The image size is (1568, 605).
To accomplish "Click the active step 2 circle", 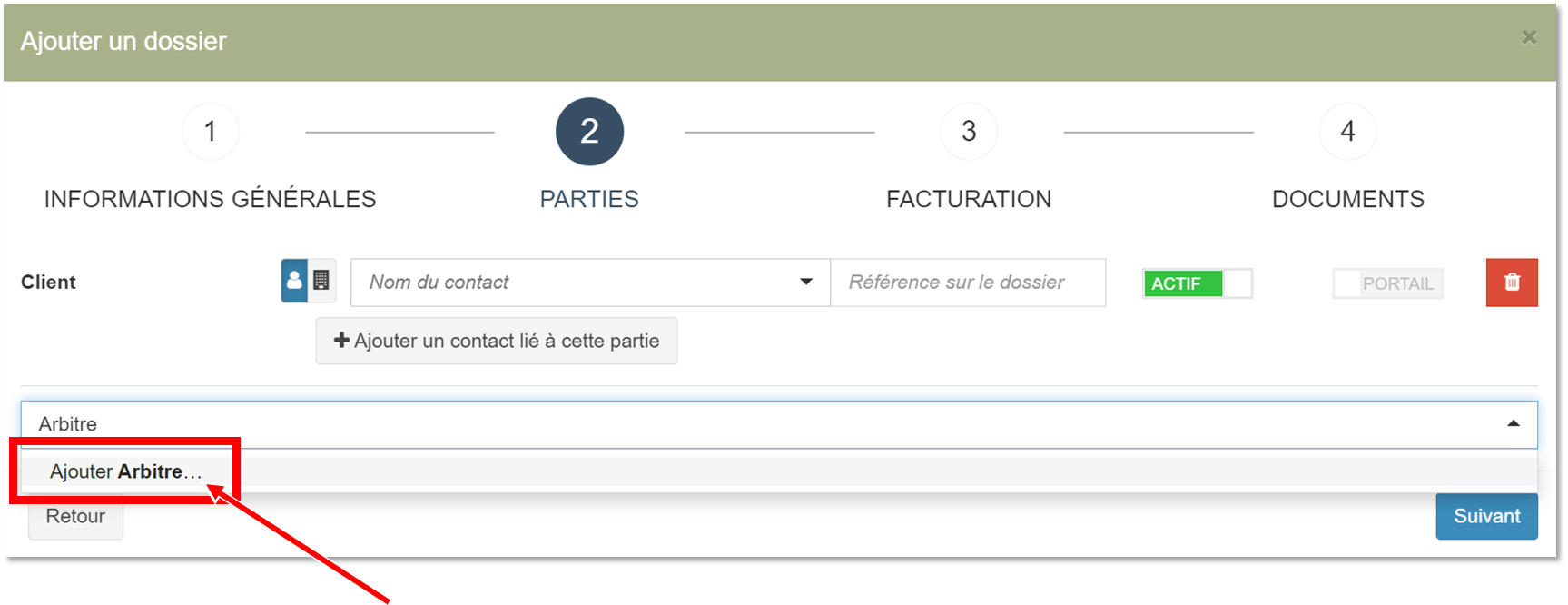I will pyautogui.click(x=589, y=132).
